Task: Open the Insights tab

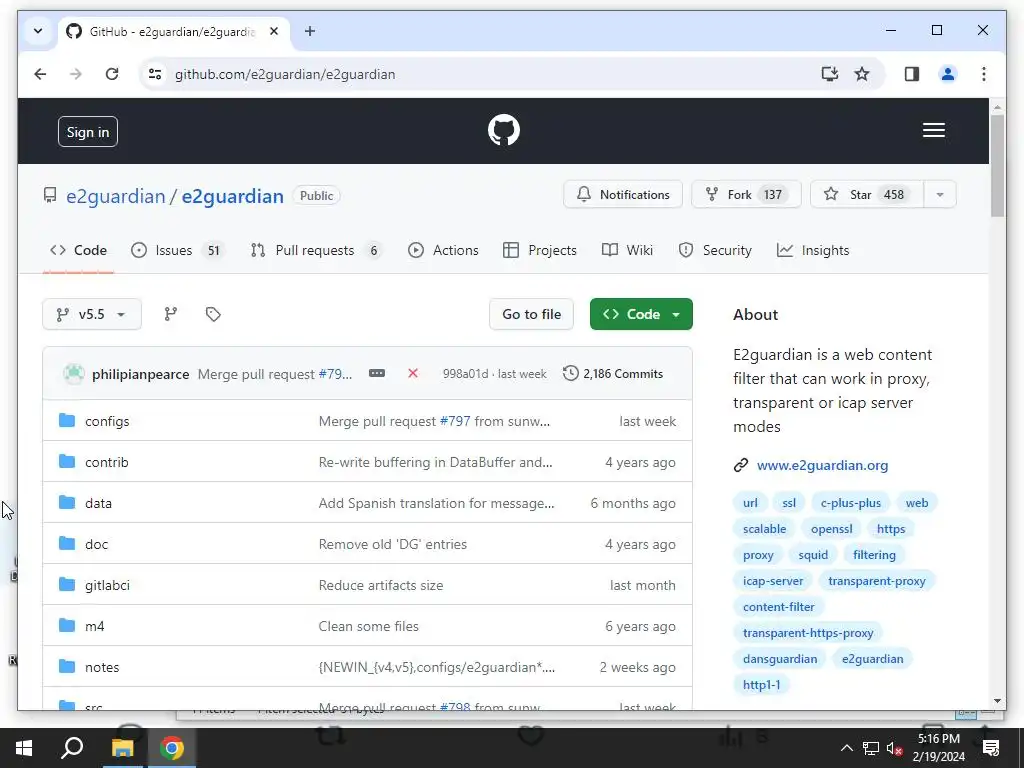Action: (813, 250)
